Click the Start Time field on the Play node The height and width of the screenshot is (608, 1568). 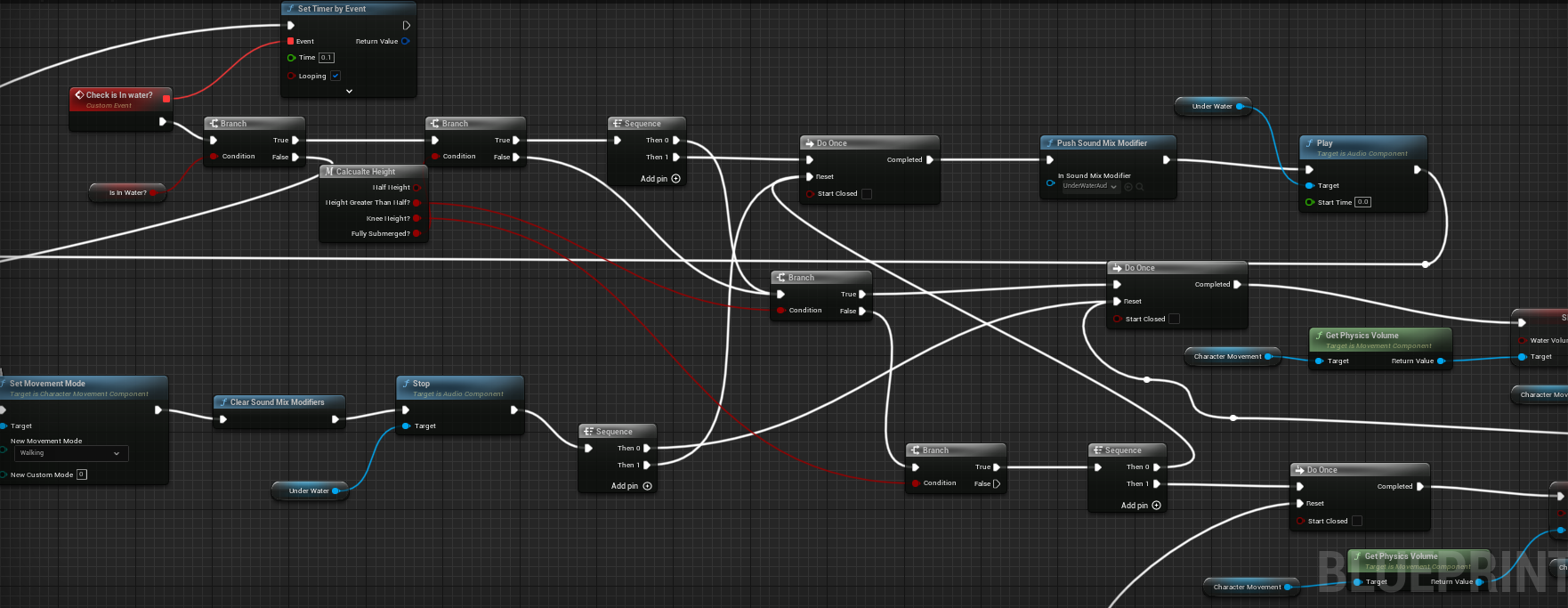[x=1362, y=202]
